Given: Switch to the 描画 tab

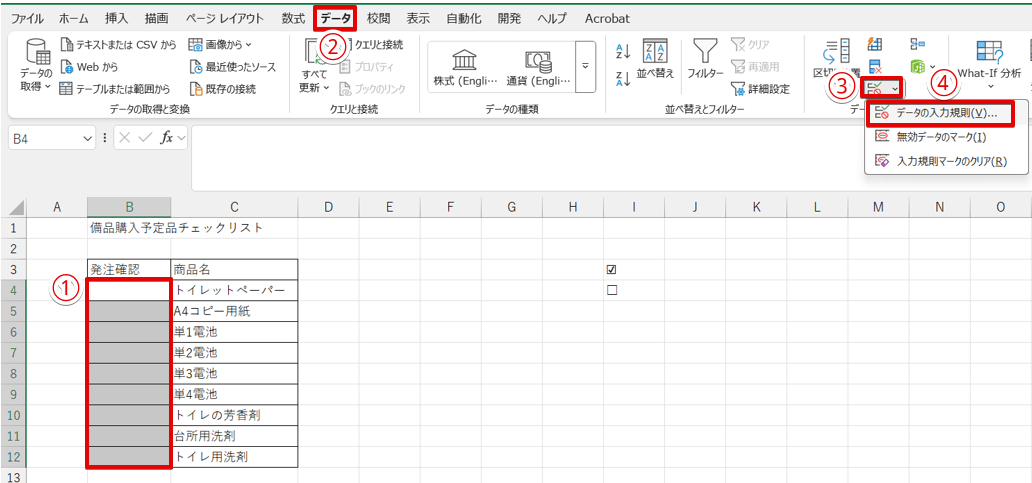Looking at the screenshot, I should point(155,18).
